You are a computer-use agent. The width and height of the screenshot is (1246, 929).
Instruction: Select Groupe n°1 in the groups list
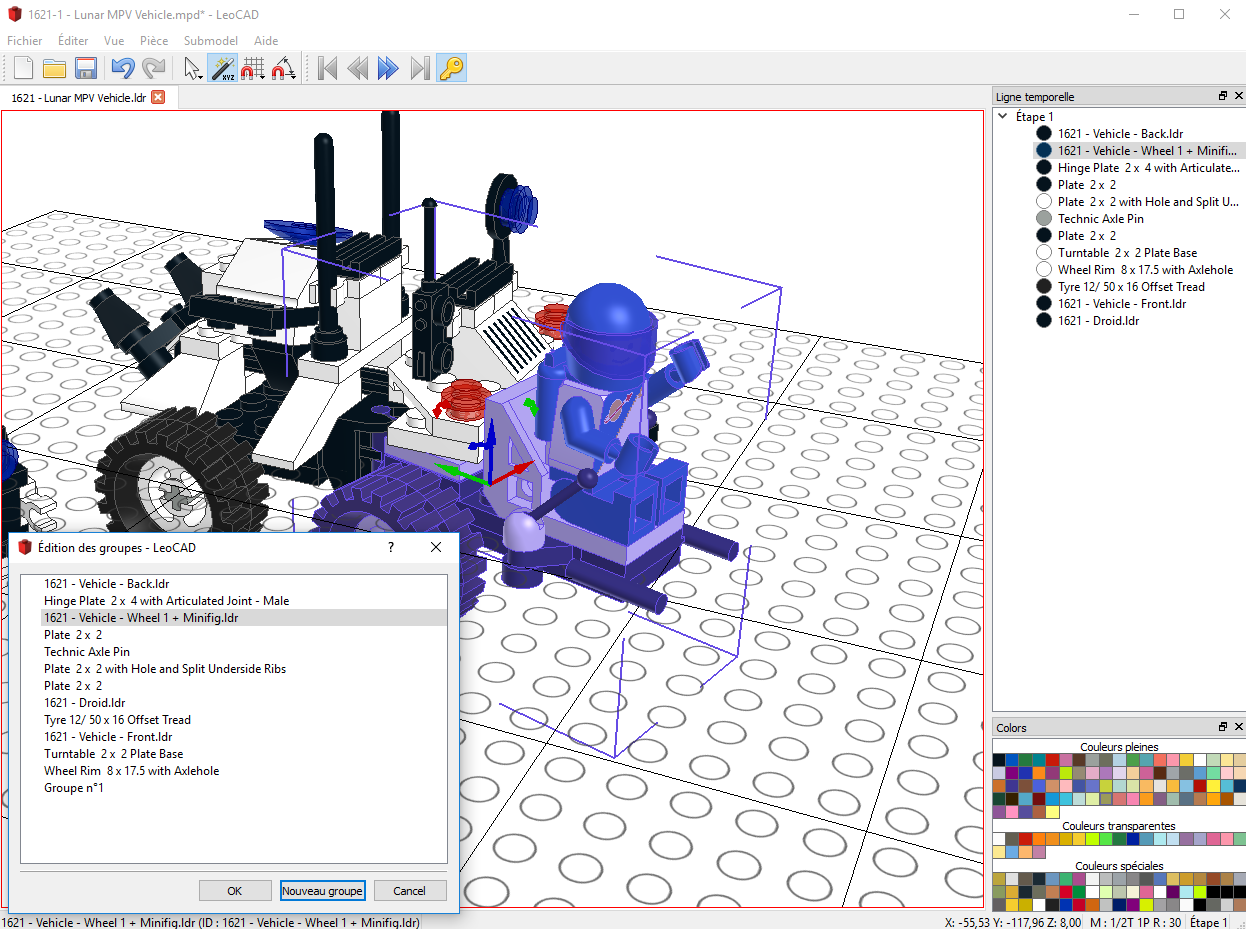74,788
